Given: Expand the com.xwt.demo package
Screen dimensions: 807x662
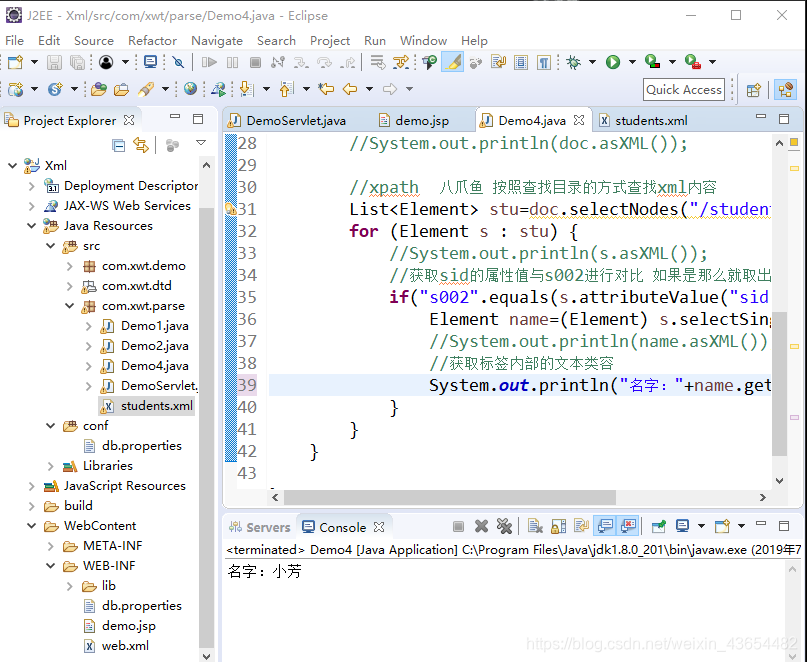Looking at the screenshot, I should 69,266.
